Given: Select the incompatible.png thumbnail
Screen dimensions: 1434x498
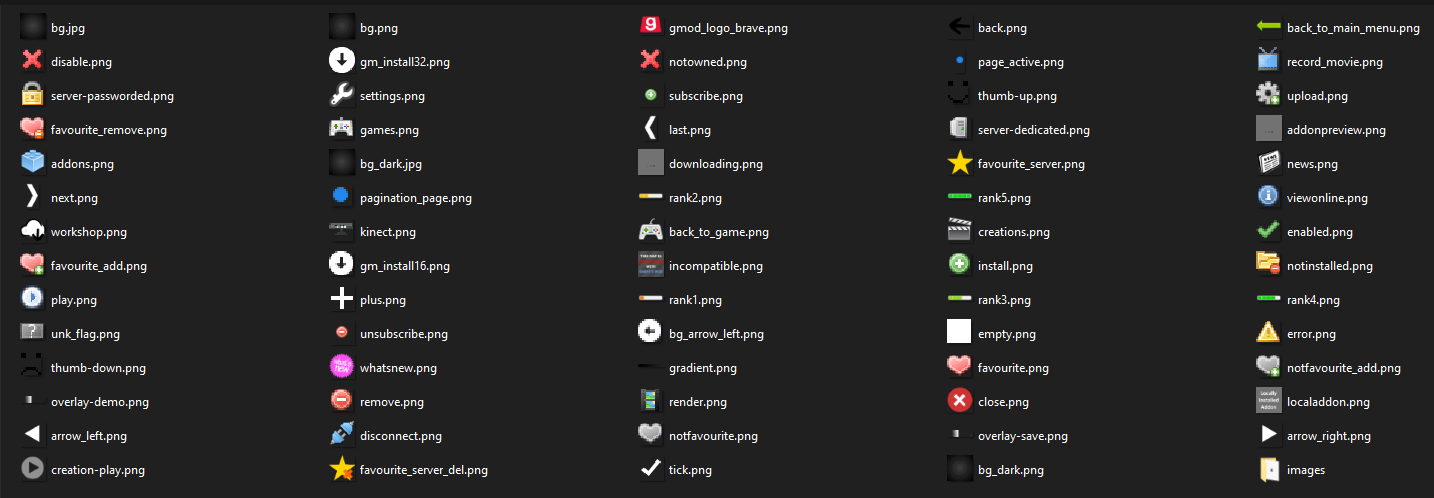Looking at the screenshot, I should pyautogui.click(x=651, y=265).
